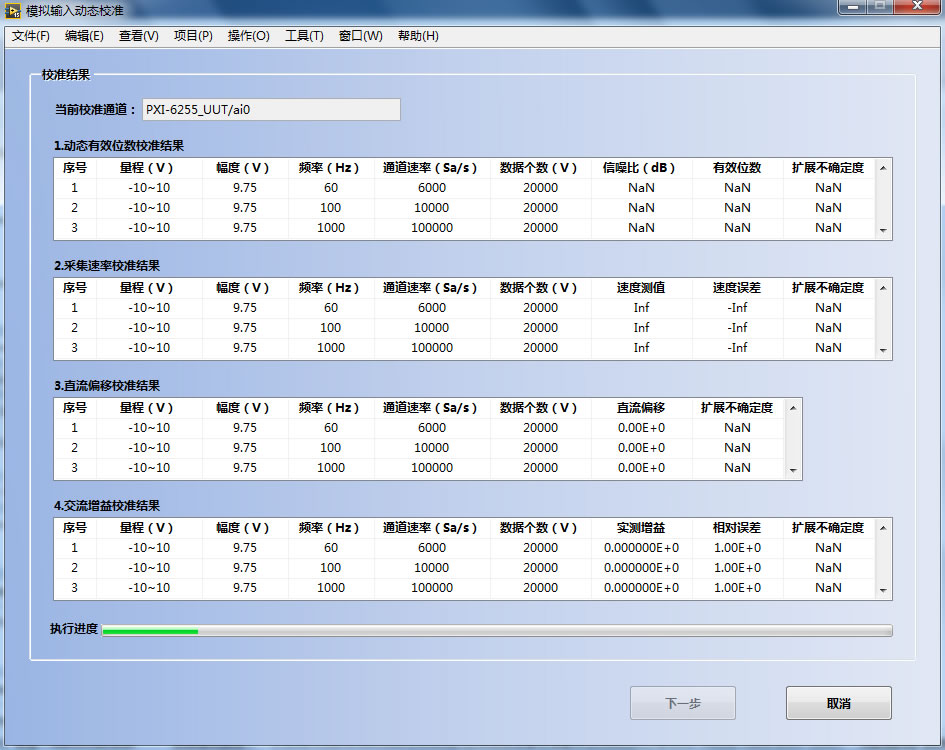The height and width of the screenshot is (750, 945).
Task: Open the 文件(F) menu
Action: point(31,36)
